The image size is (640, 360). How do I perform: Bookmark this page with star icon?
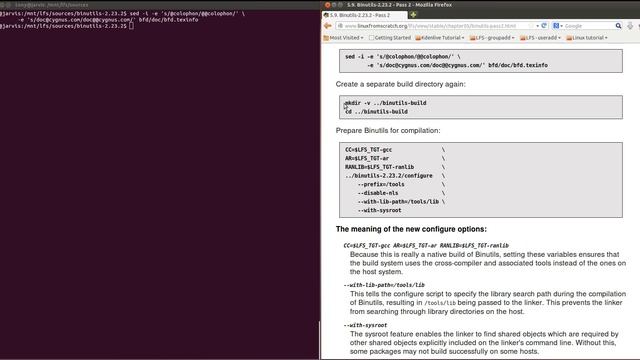[531, 26]
